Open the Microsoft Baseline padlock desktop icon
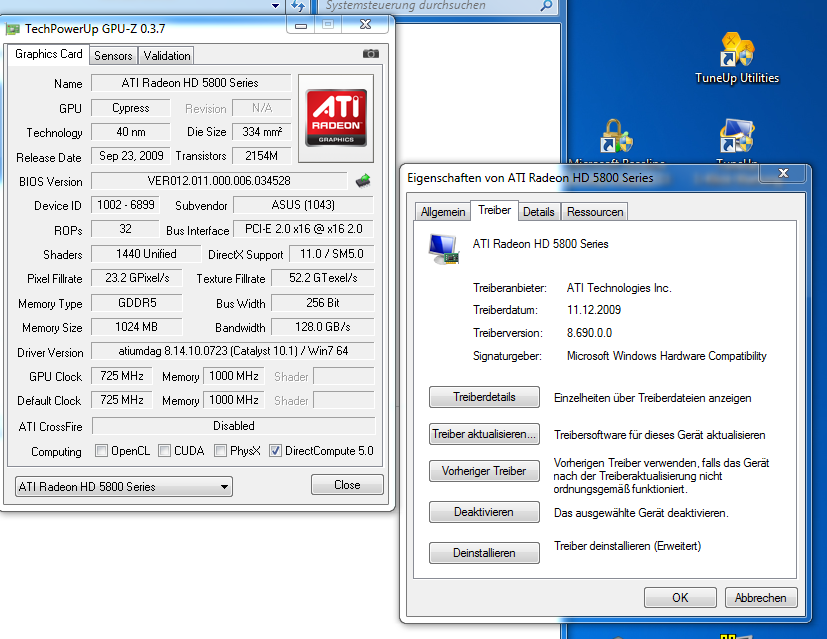This screenshot has width=827, height=639. tap(616, 136)
